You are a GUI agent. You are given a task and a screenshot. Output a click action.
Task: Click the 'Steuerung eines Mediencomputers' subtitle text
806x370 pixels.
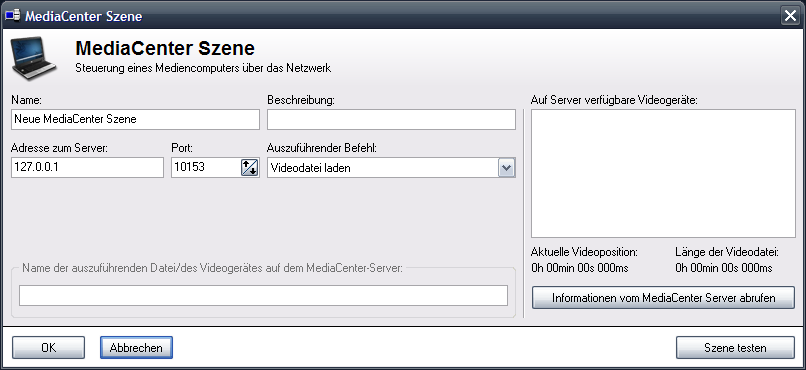(203, 68)
